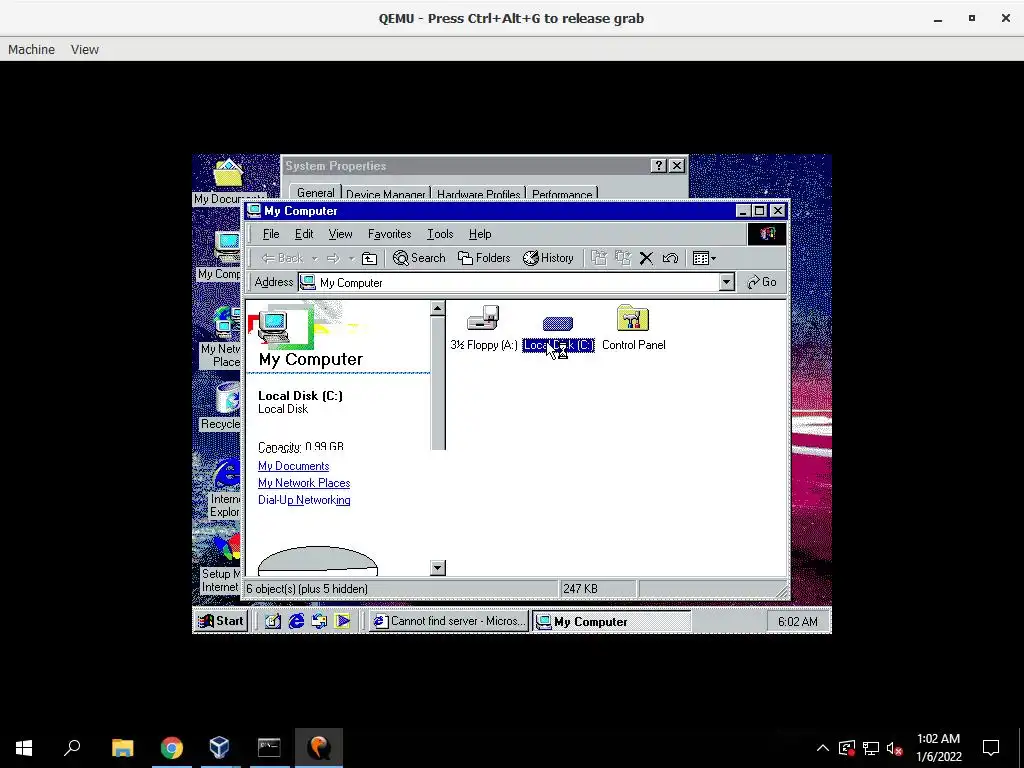The width and height of the screenshot is (1024, 768).
Task: Open the Views toolbar dropdown
Action: pos(704,259)
